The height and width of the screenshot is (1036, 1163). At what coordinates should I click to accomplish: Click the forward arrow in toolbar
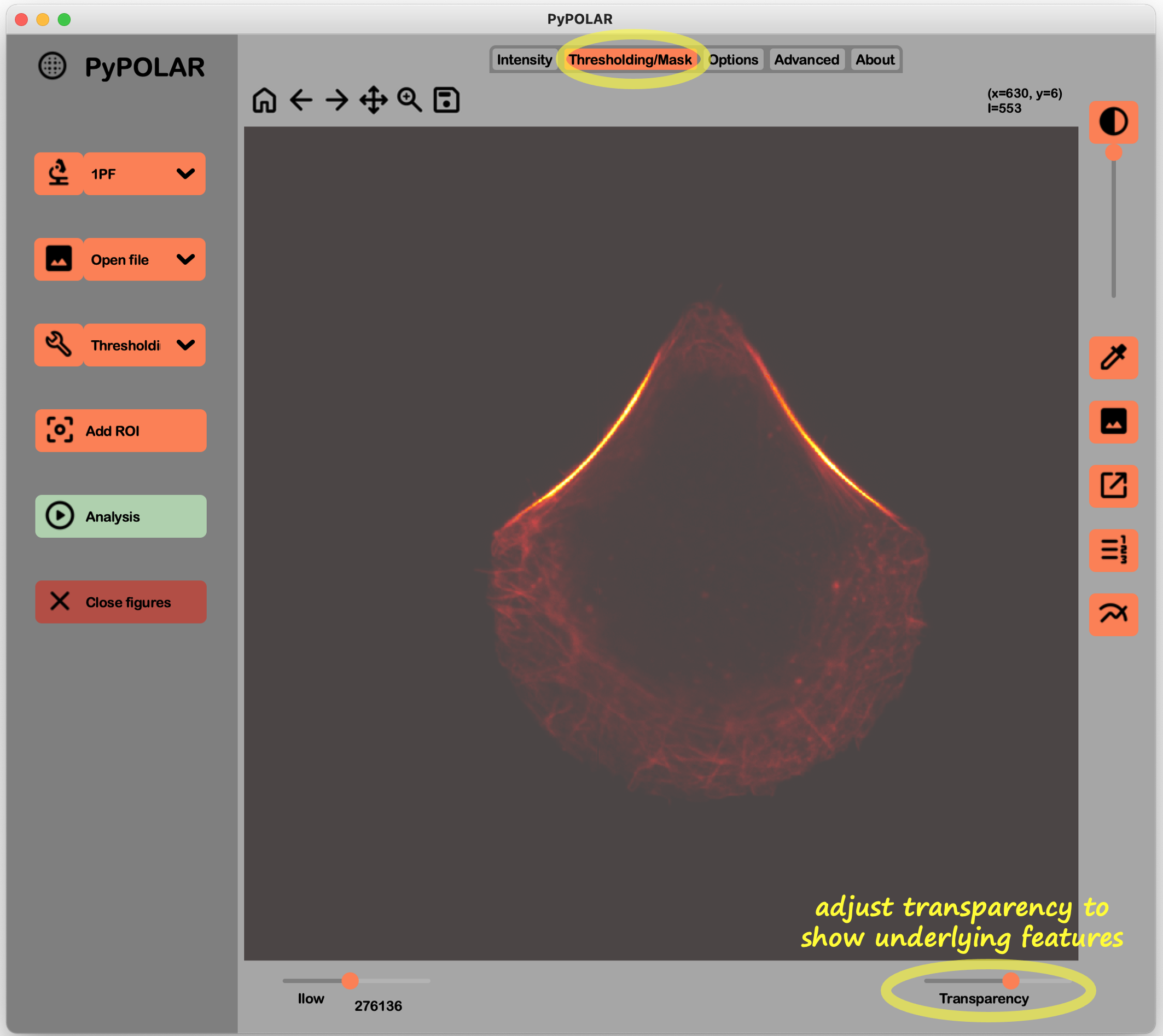(x=337, y=100)
